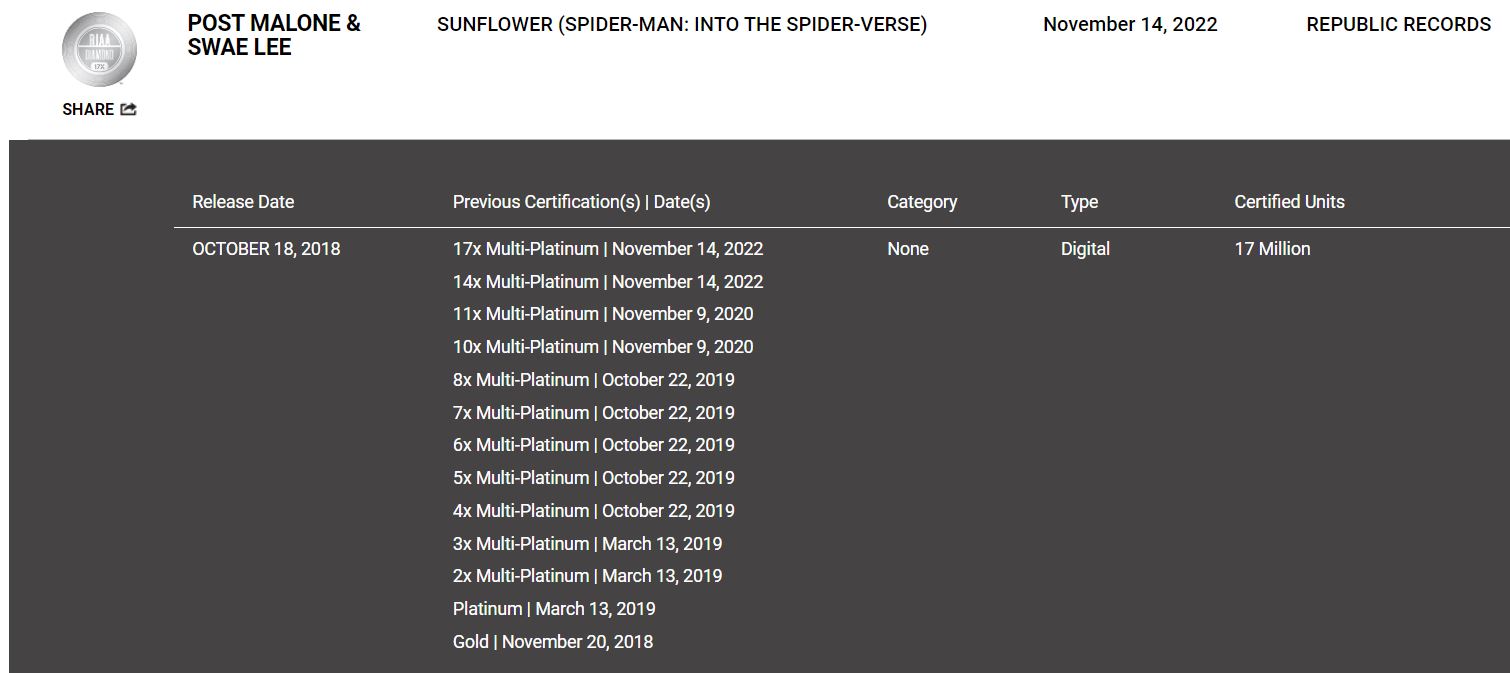The height and width of the screenshot is (673, 1510).
Task: Select the artist name Post Malone & Swae Lee
Action: pos(274,35)
